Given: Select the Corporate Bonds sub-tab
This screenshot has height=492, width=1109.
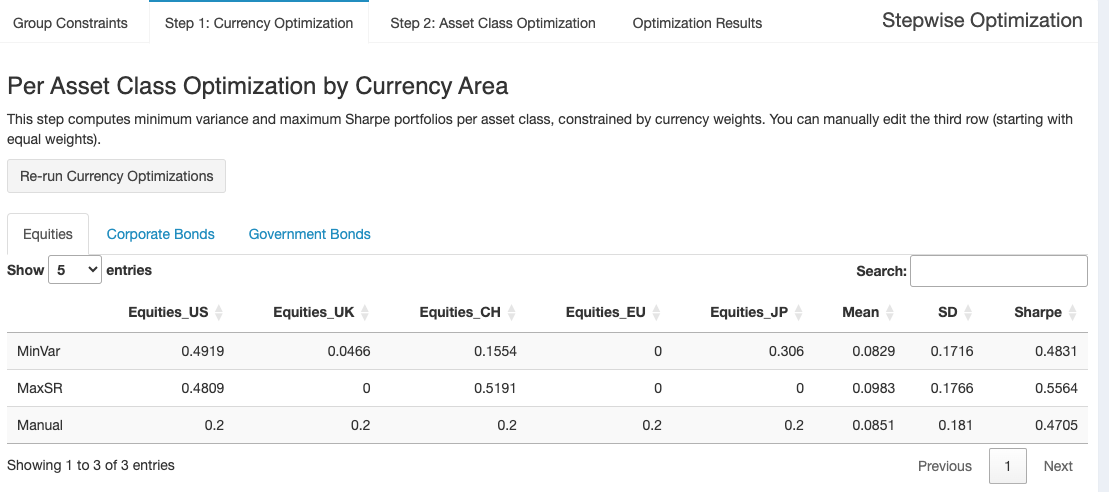Looking at the screenshot, I should 161,234.
